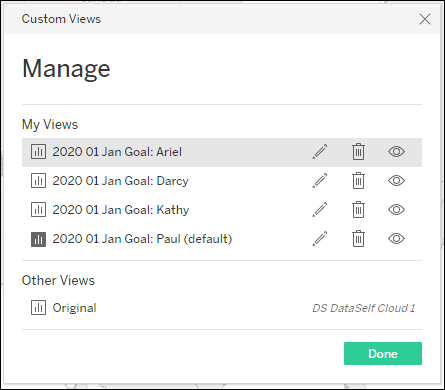Delete the 2020 01 Jan Goal: Ariel view
Screen dimensions: 445x390
[x=358, y=152]
